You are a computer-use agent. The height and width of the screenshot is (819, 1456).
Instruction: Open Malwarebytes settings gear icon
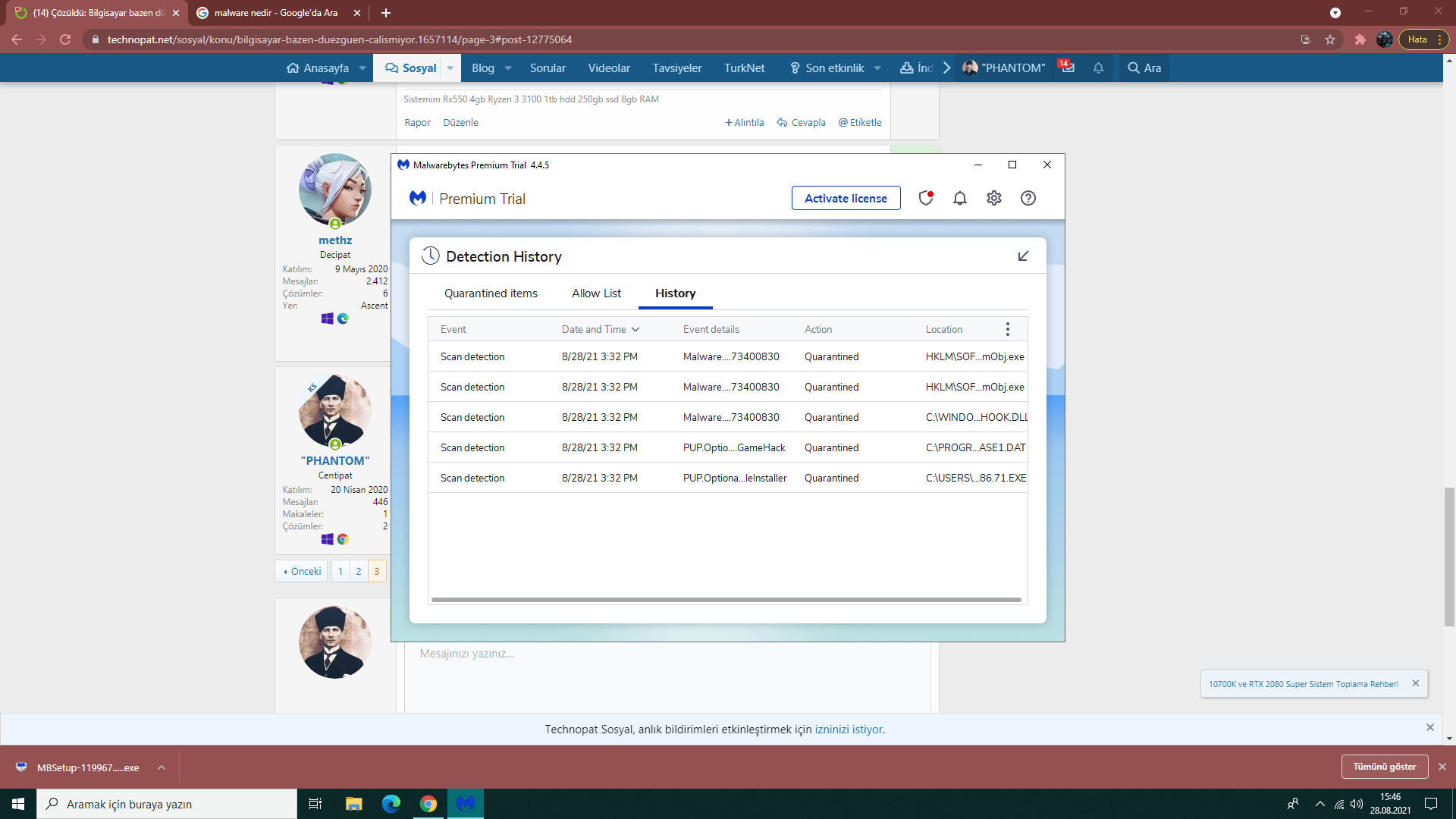point(993,198)
